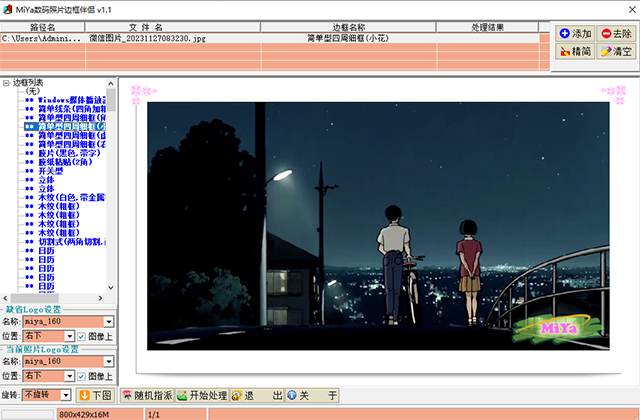Open the 旋转 rotation dropdown

(66, 395)
